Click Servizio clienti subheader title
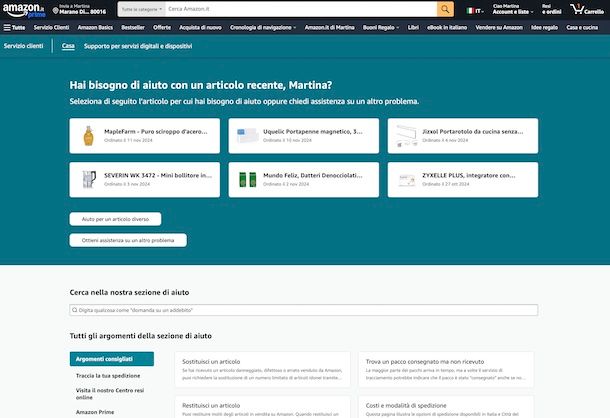Viewport: 610px width, 418px height. point(24,46)
